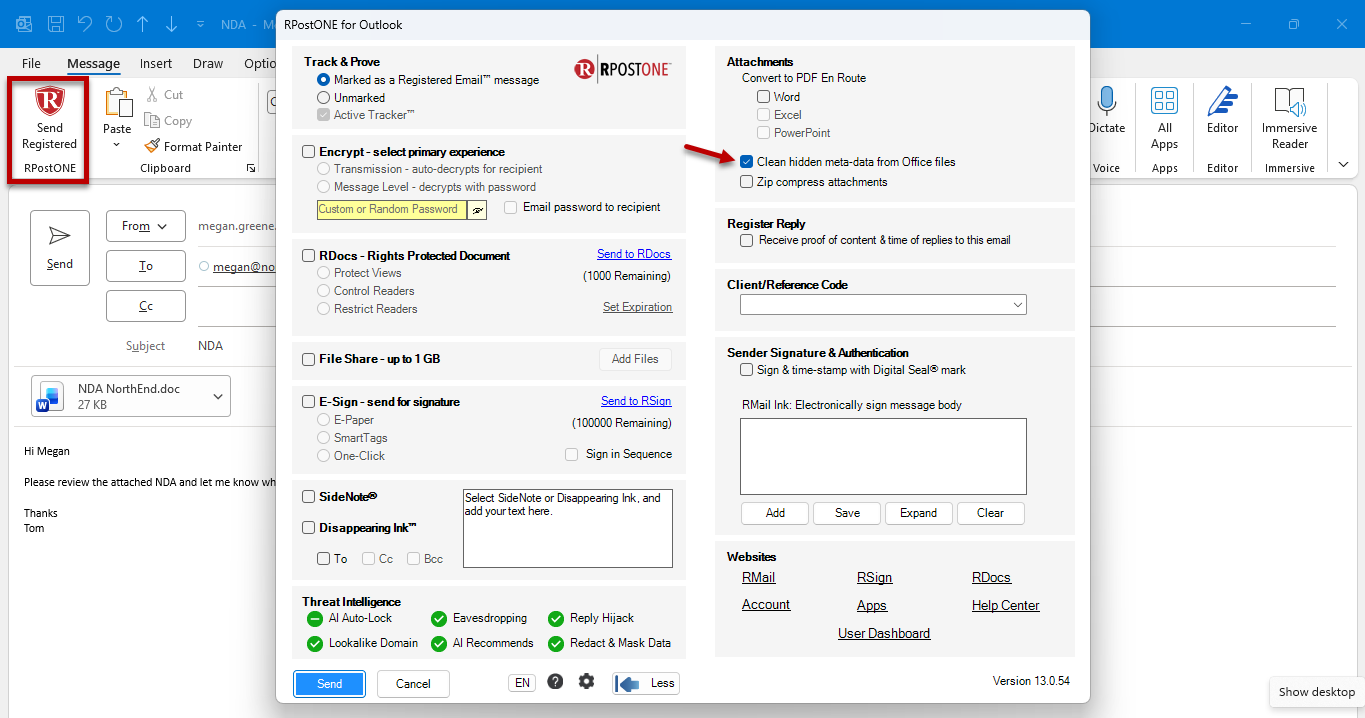The height and width of the screenshot is (718, 1365).
Task: Click the Reply Hijack green check icon
Action: pyautogui.click(x=556, y=619)
